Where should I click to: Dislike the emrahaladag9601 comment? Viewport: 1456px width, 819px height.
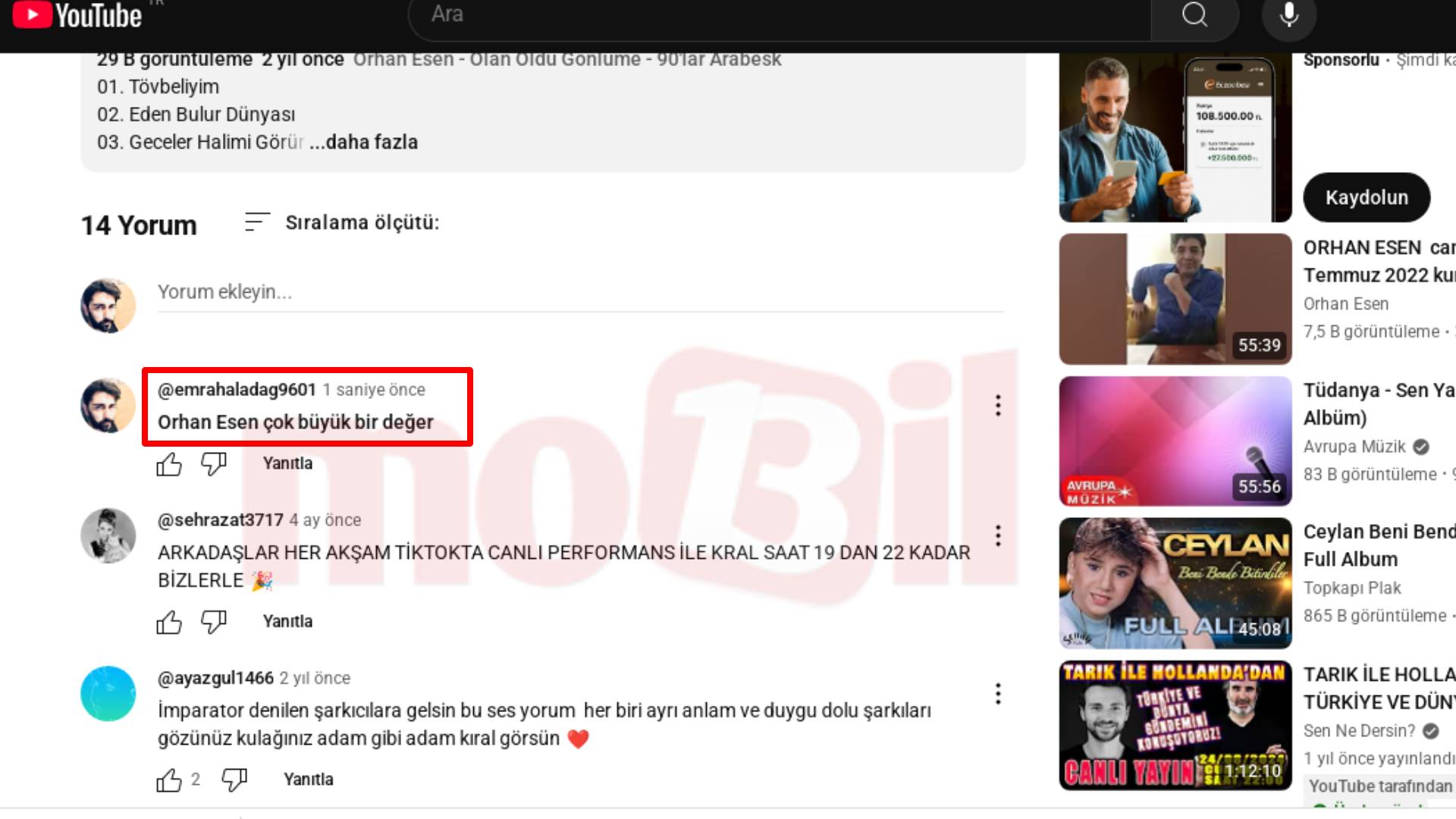click(x=214, y=463)
